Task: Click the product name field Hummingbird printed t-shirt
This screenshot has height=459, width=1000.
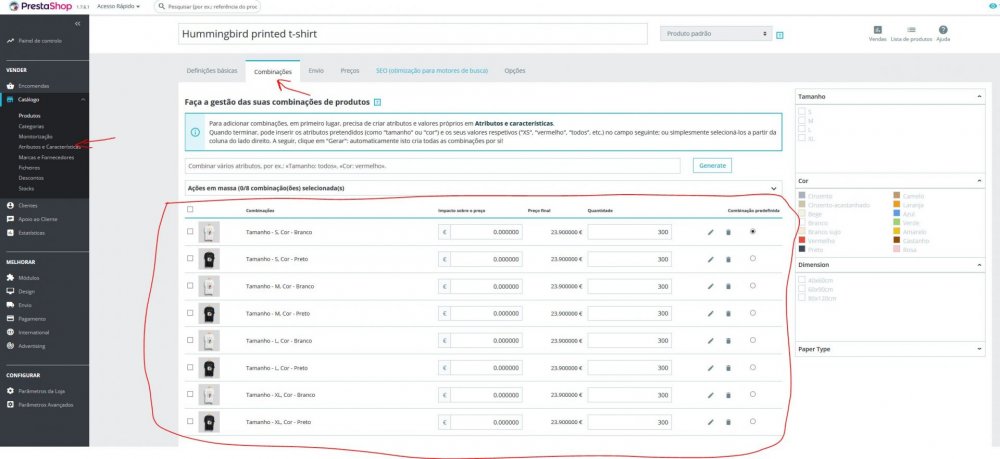Action: coord(413,34)
